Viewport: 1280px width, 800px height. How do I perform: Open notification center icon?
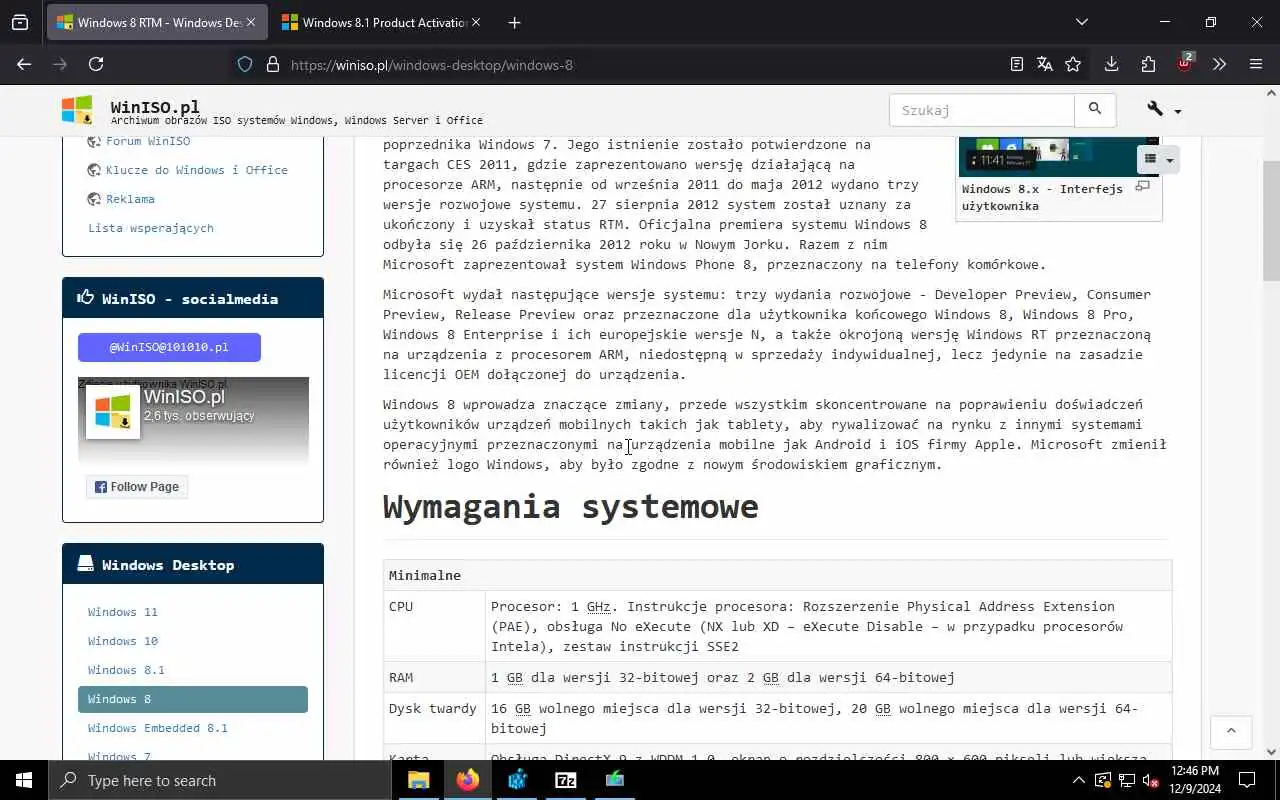tap(1247, 780)
